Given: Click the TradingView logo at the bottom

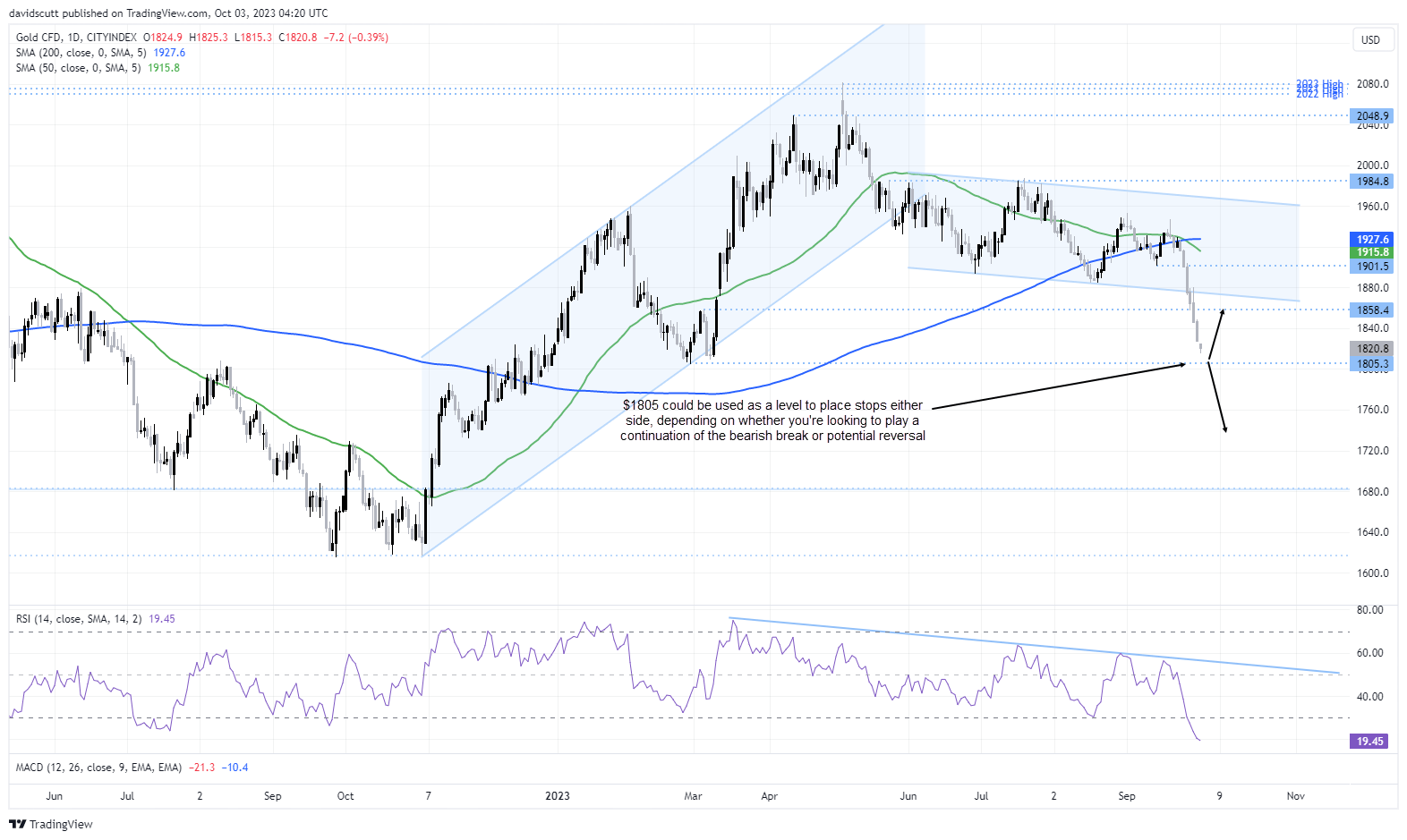Looking at the screenshot, I should 51,824.
